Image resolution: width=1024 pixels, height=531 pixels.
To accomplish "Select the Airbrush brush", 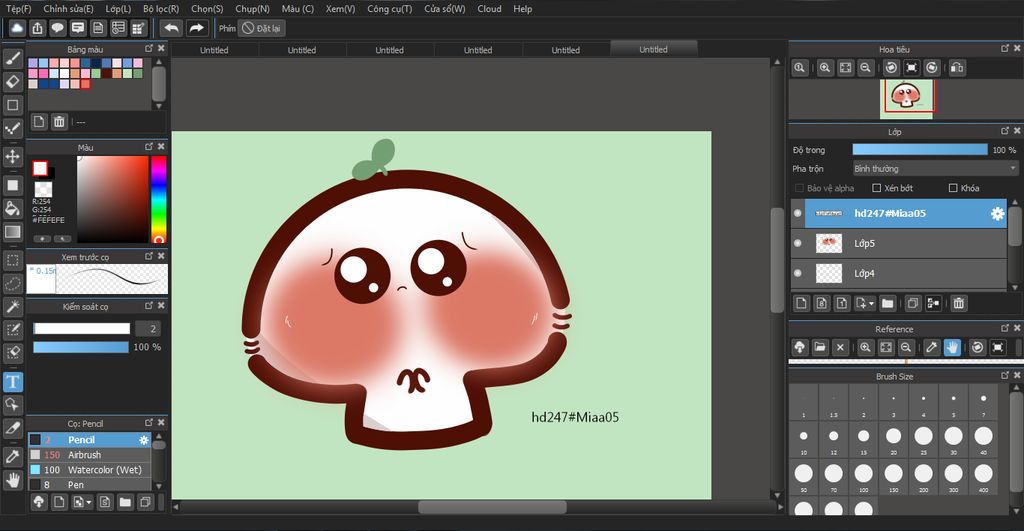I will (89, 455).
